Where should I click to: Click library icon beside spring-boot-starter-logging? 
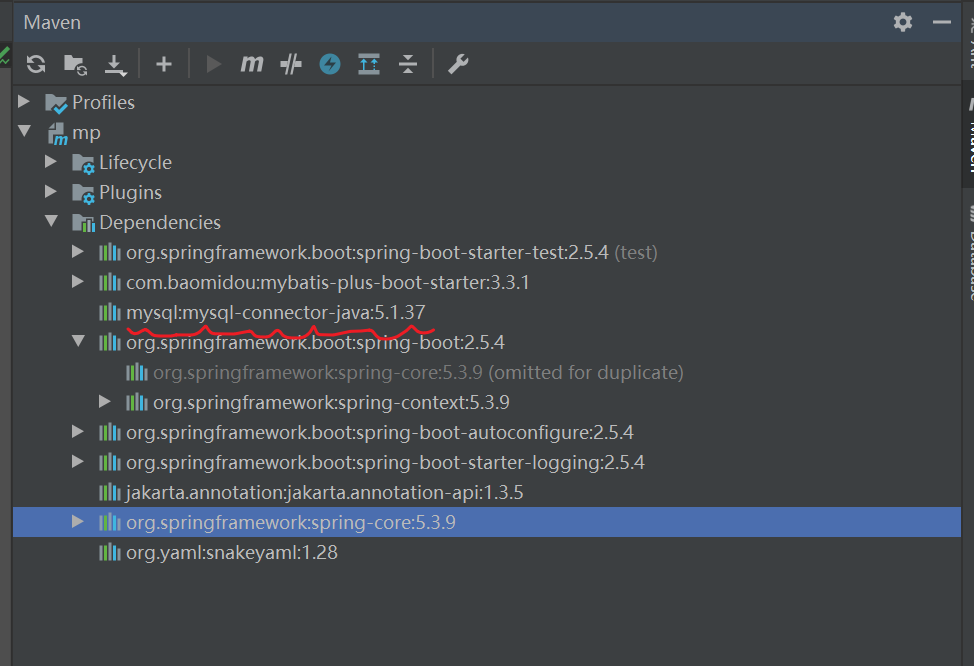coord(110,462)
